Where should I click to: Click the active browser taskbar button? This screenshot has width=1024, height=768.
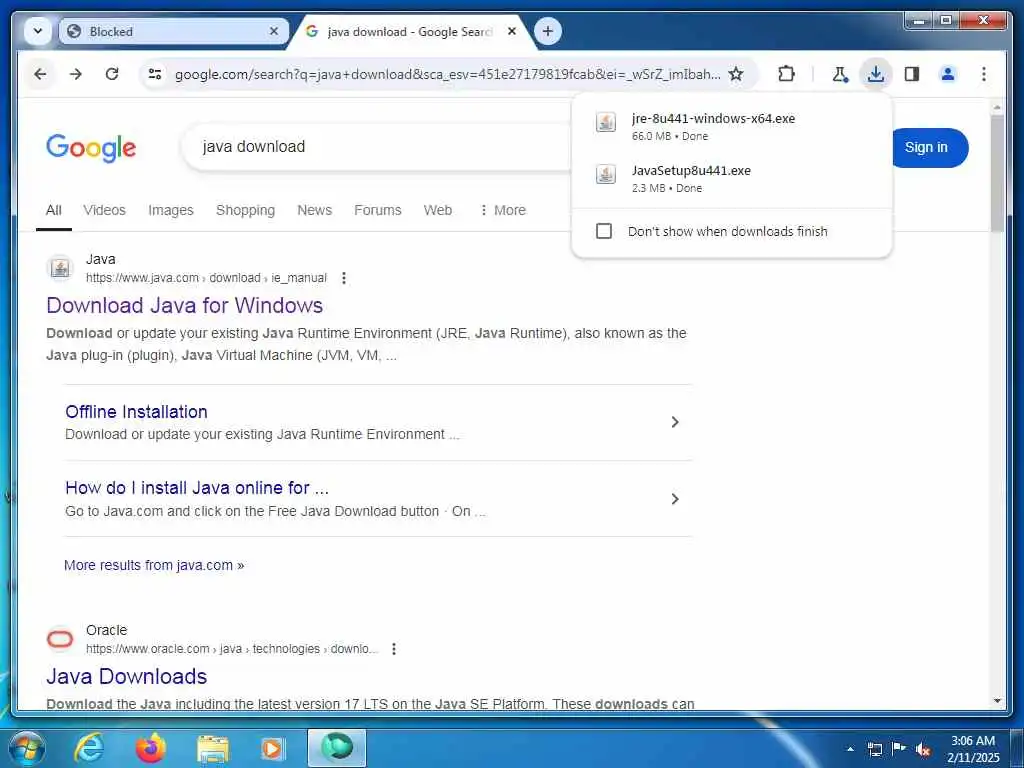click(337, 748)
